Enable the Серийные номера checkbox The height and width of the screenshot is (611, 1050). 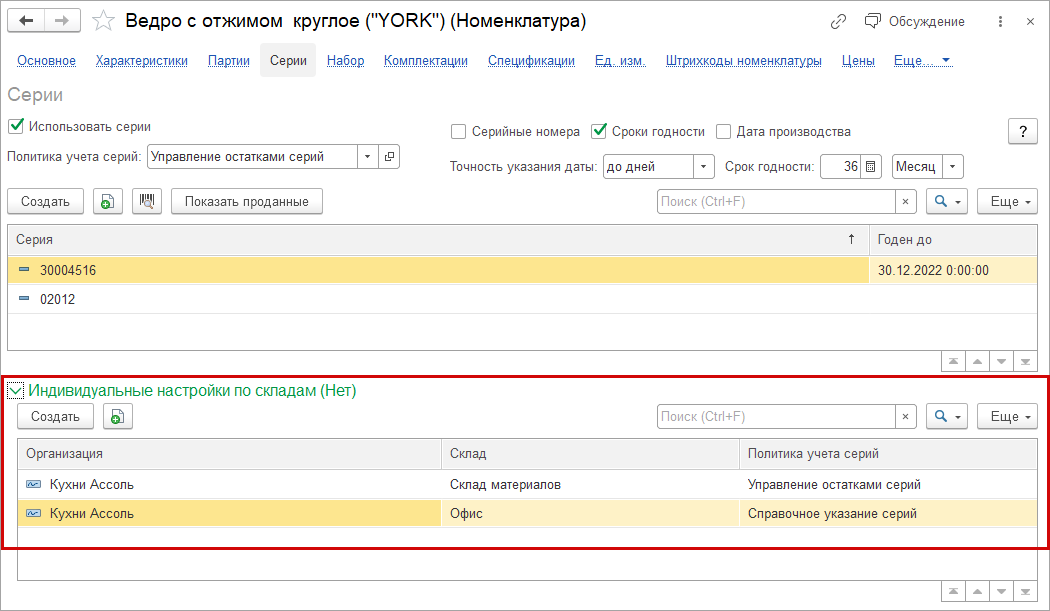coord(458,131)
